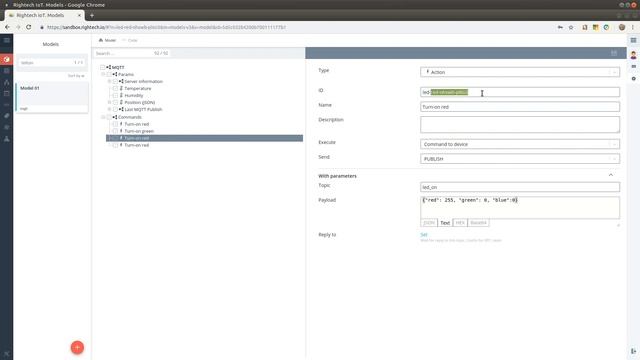The image size is (640, 360).
Task: Check the Turn-on green checkbox
Action: click(115, 131)
